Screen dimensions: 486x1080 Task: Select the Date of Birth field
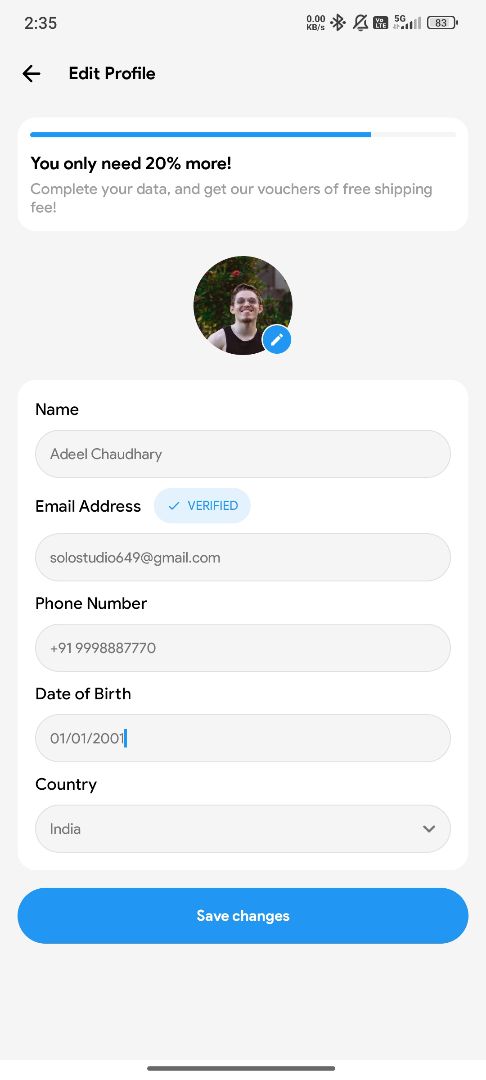tap(243, 738)
